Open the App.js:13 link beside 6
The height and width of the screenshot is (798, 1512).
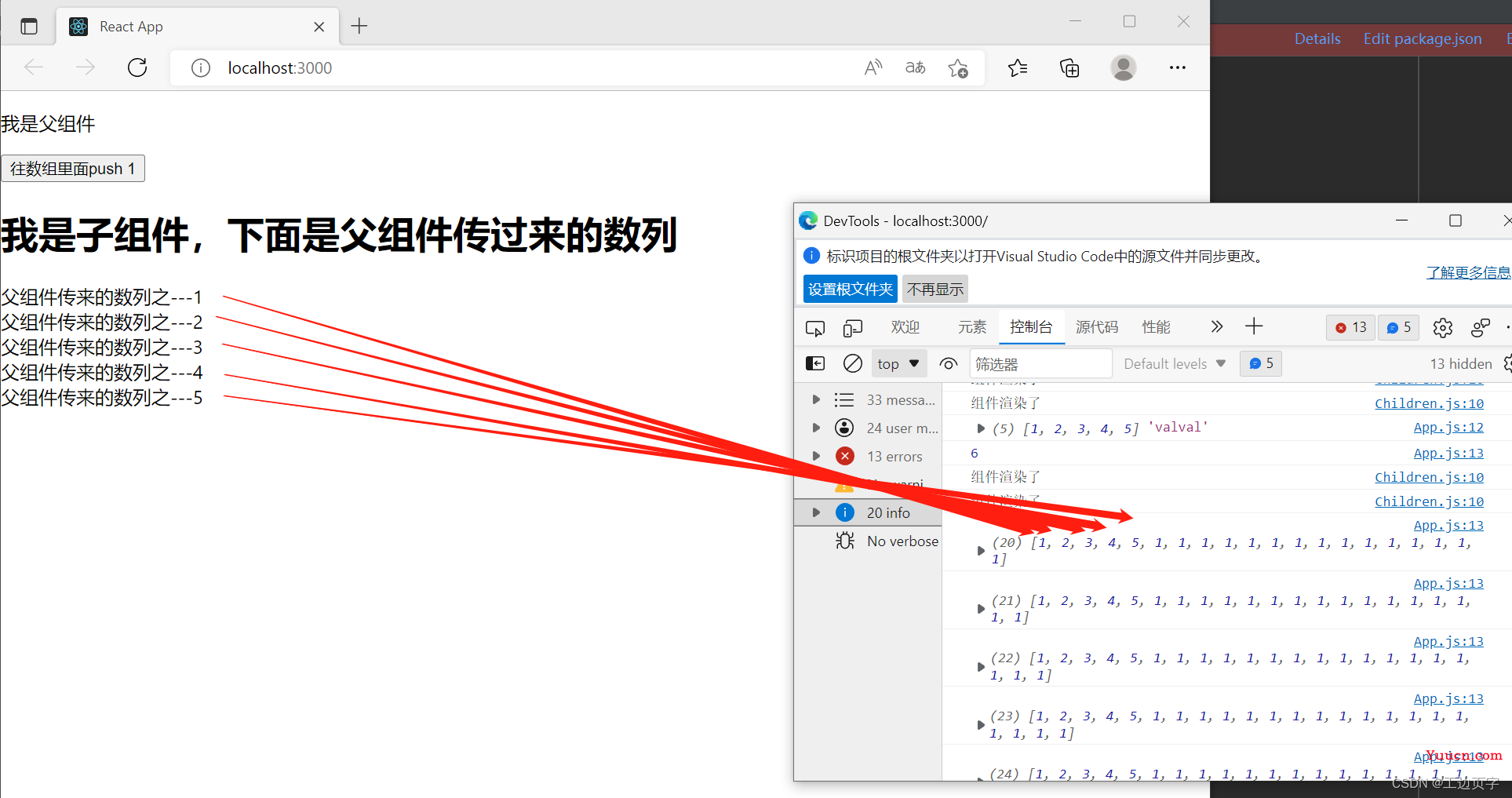[1448, 454]
